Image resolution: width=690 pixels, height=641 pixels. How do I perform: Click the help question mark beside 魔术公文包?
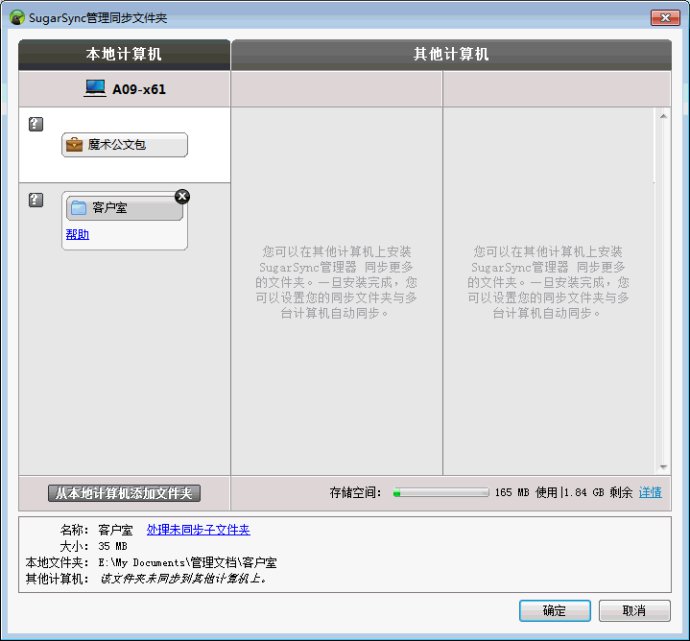(x=36, y=124)
